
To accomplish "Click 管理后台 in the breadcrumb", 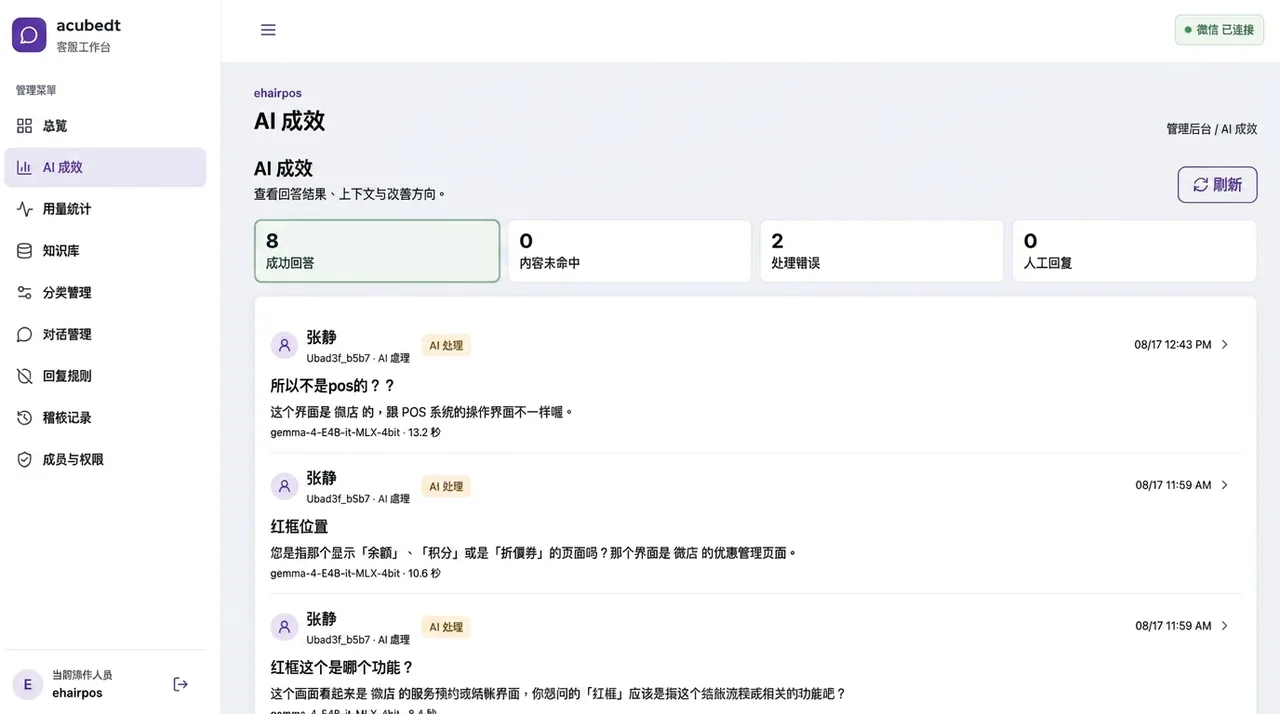I will tap(1188, 129).
